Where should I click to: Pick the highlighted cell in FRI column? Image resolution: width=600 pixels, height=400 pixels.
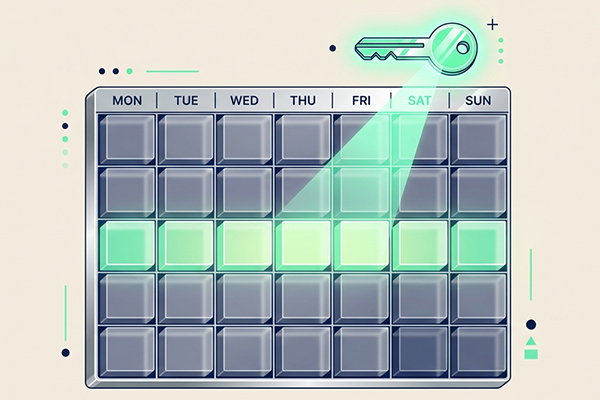click(x=360, y=244)
